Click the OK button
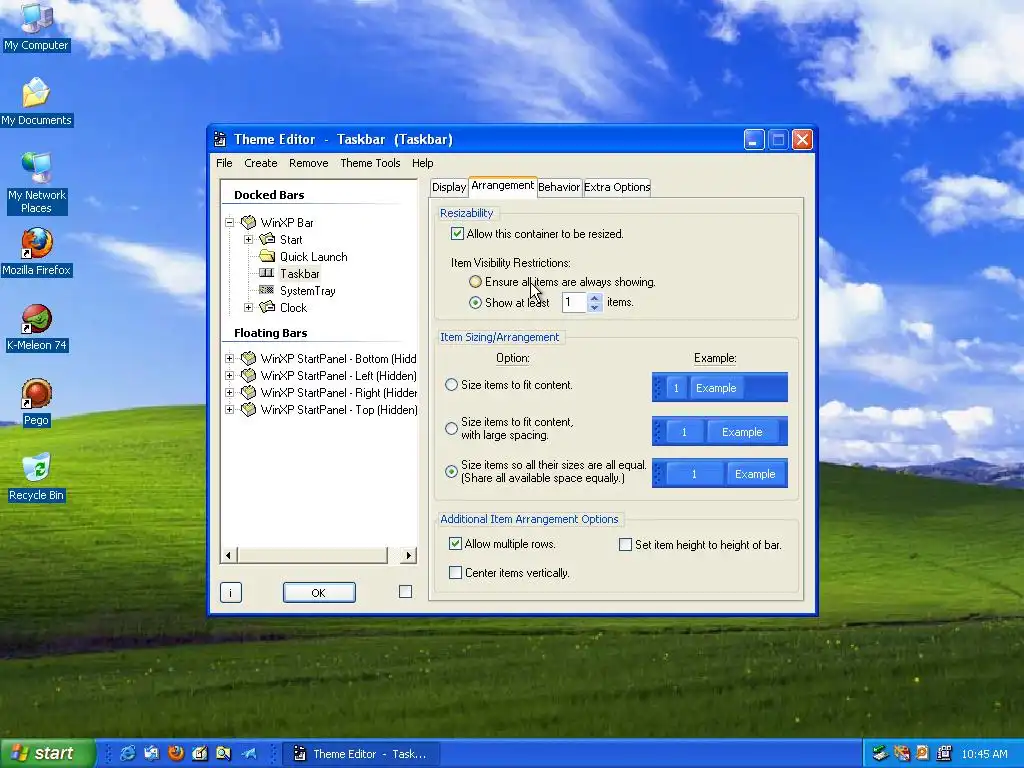The image size is (1024, 768). pos(319,593)
